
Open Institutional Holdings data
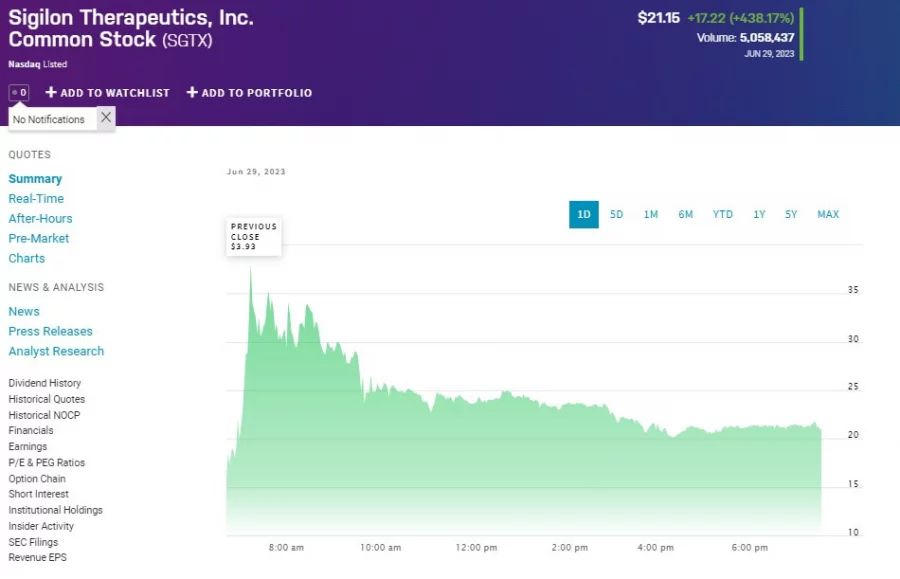(55, 509)
